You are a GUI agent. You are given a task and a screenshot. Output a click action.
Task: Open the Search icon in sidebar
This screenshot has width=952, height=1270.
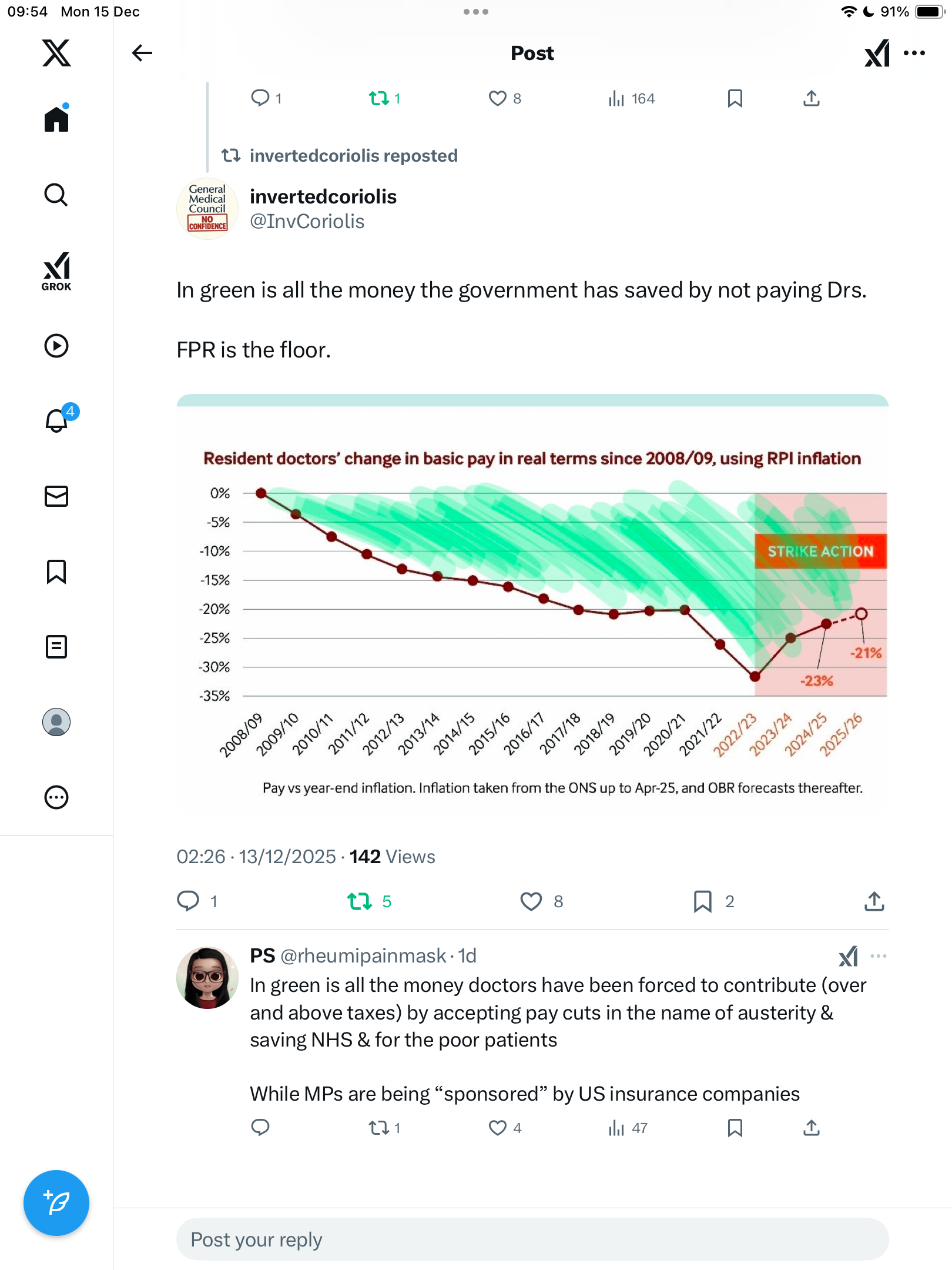click(x=56, y=195)
